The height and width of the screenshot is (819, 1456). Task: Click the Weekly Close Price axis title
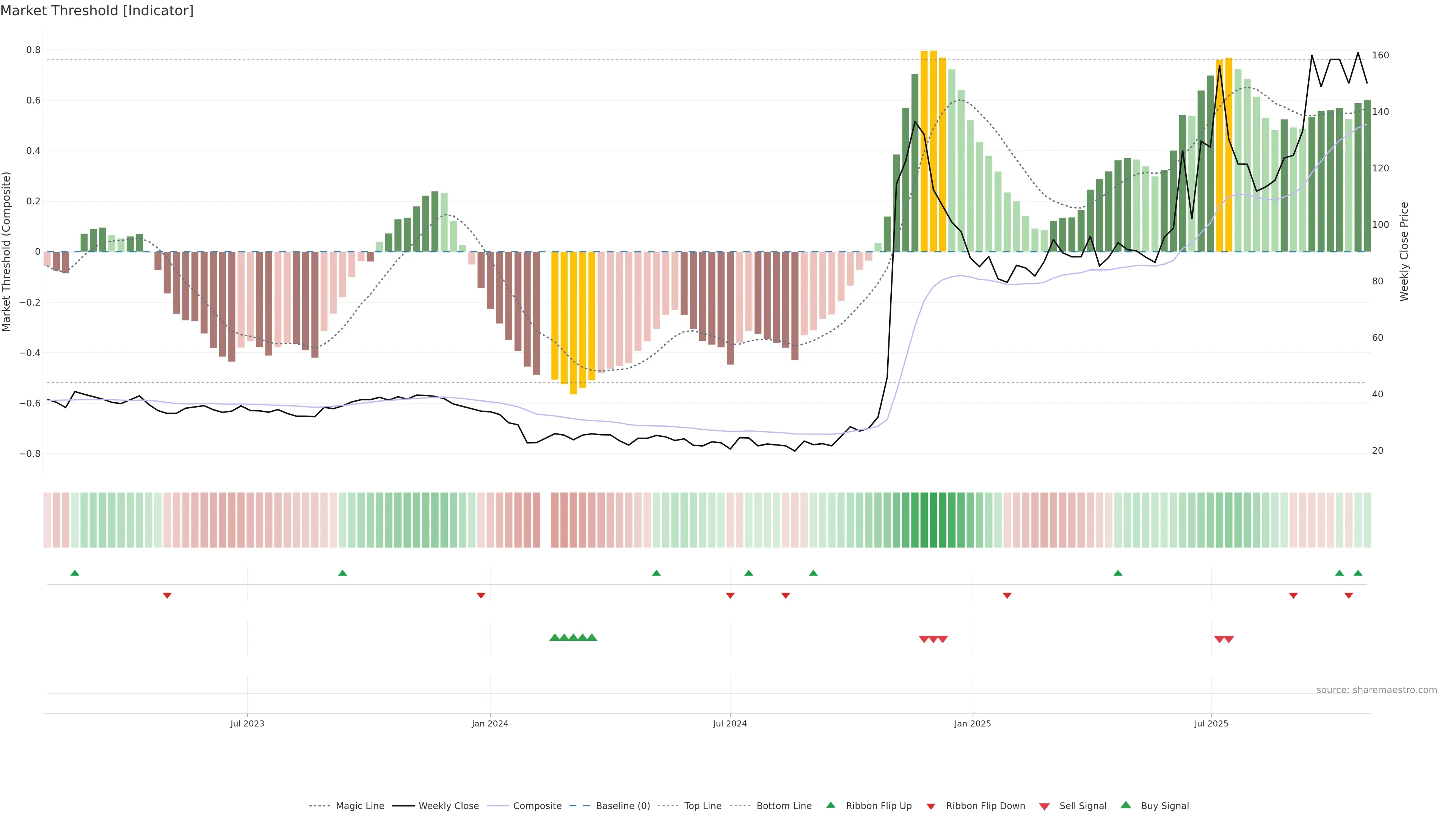pos(1404,251)
